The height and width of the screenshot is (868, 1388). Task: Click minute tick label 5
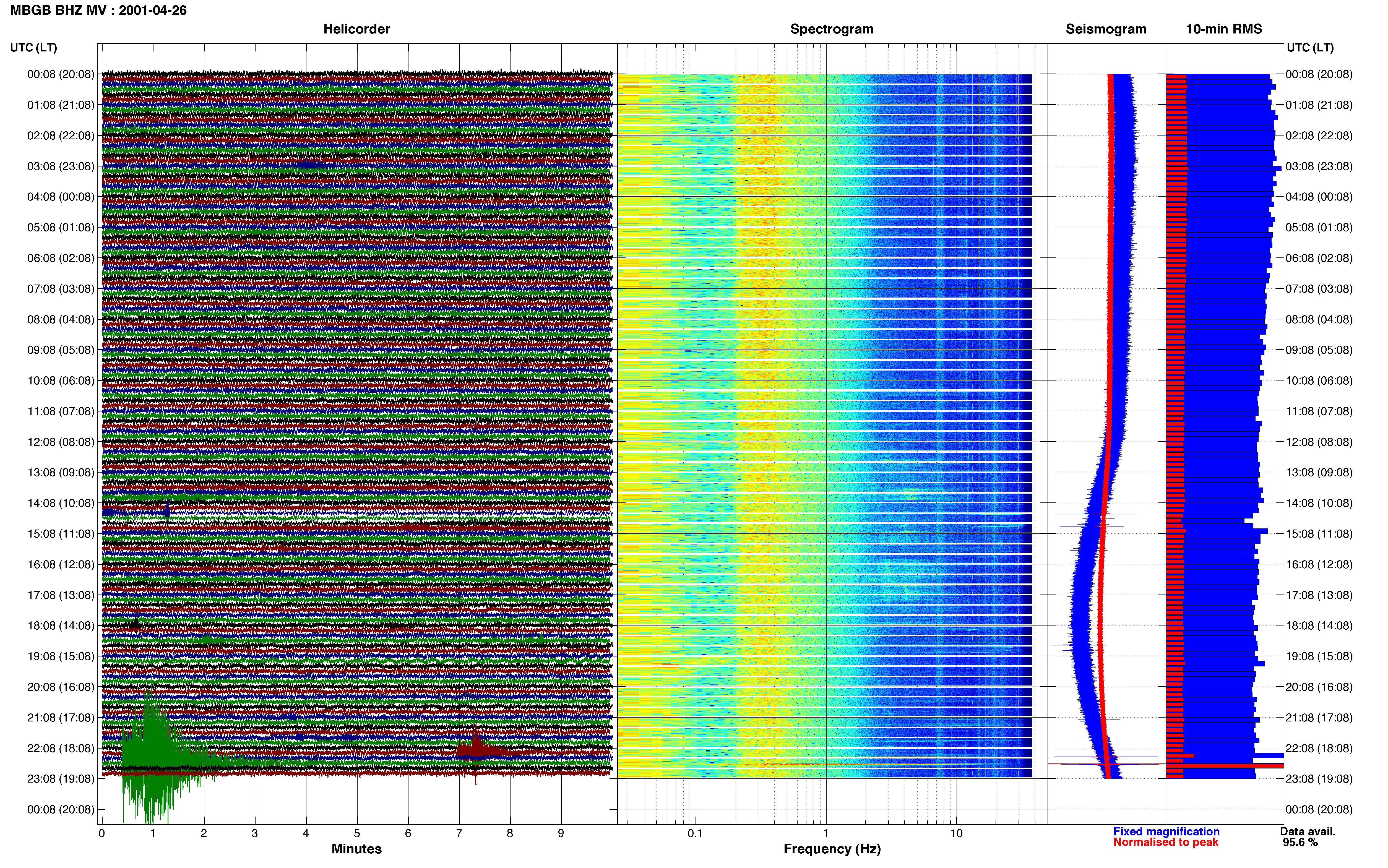click(357, 833)
